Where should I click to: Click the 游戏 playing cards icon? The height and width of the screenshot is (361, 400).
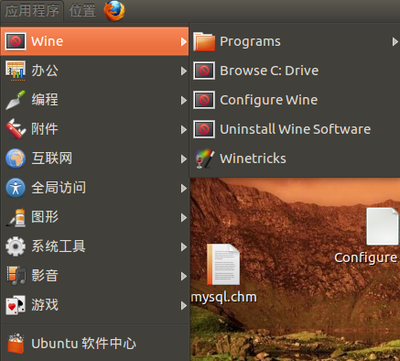(x=16, y=305)
